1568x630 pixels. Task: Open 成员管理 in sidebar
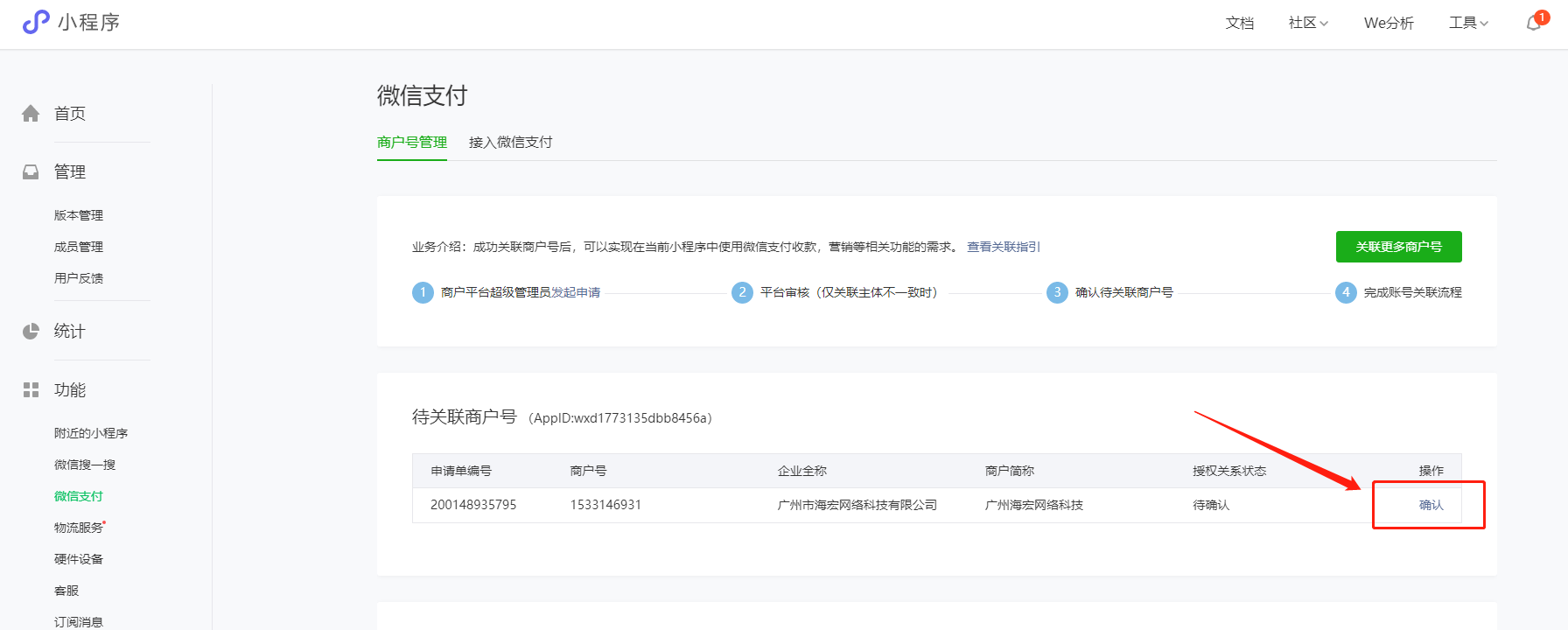click(x=79, y=247)
